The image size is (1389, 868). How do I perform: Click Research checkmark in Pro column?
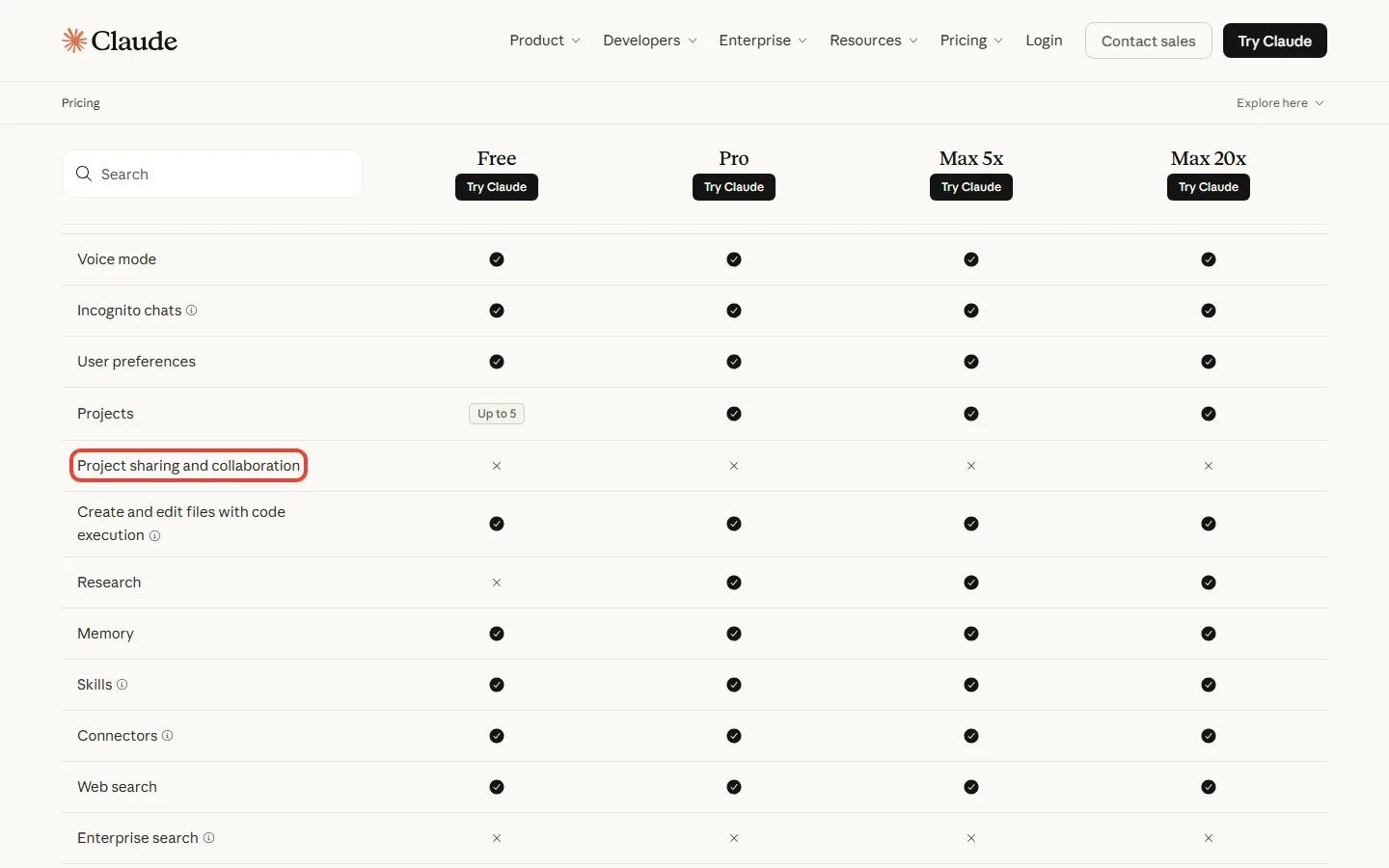point(734,583)
